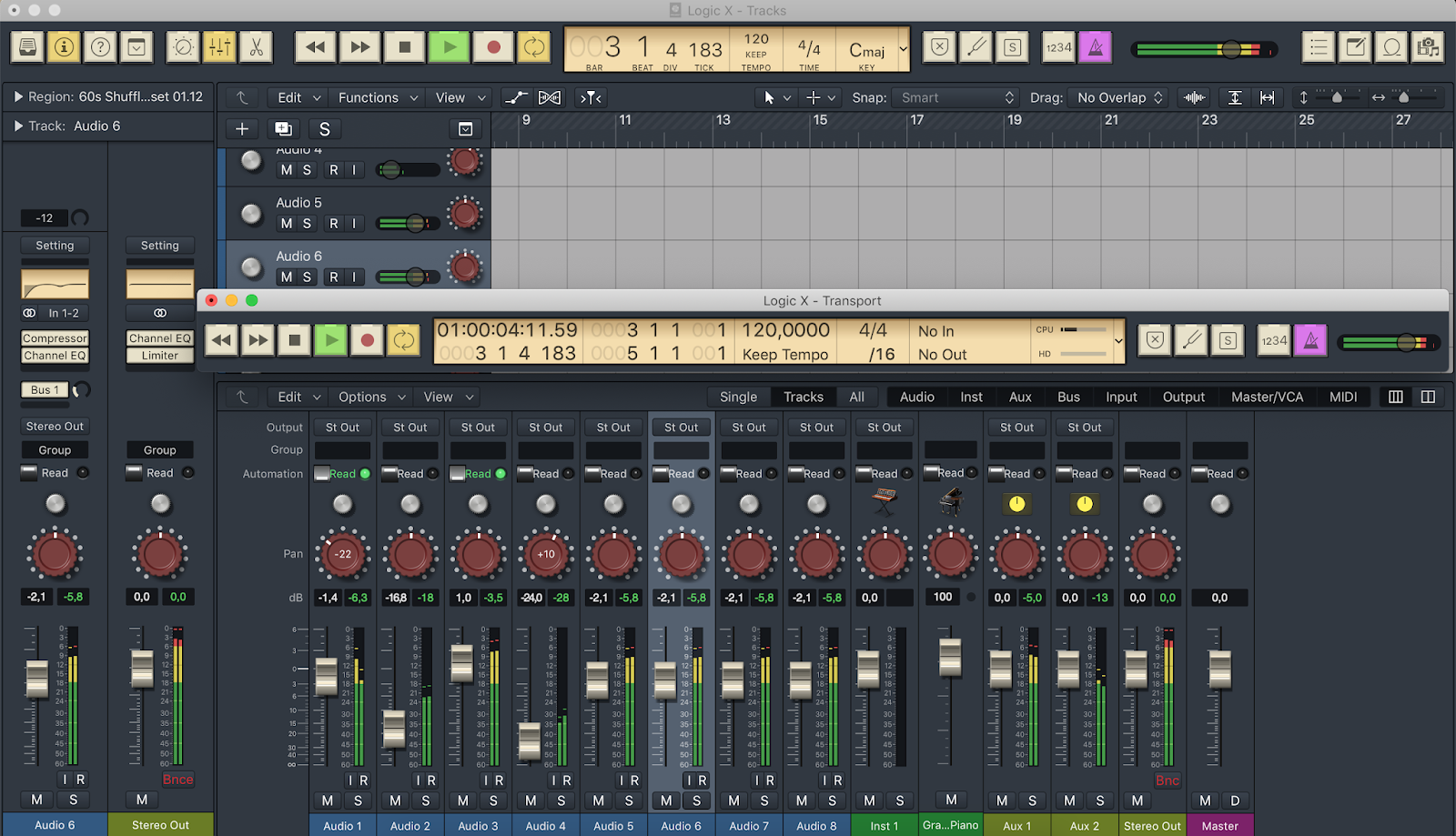Expand the Region inspector disclosure triangle
Viewport: 1456px width, 836px height.
click(x=17, y=96)
